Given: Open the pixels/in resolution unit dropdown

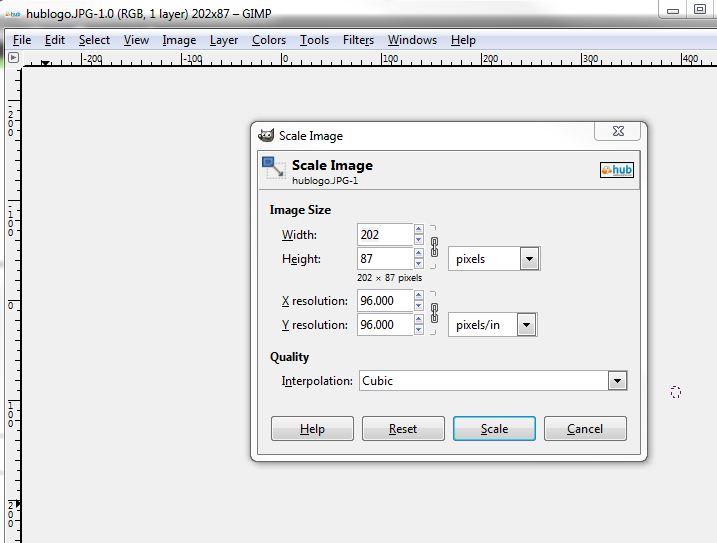Looking at the screenshot, I should point(526,325).
